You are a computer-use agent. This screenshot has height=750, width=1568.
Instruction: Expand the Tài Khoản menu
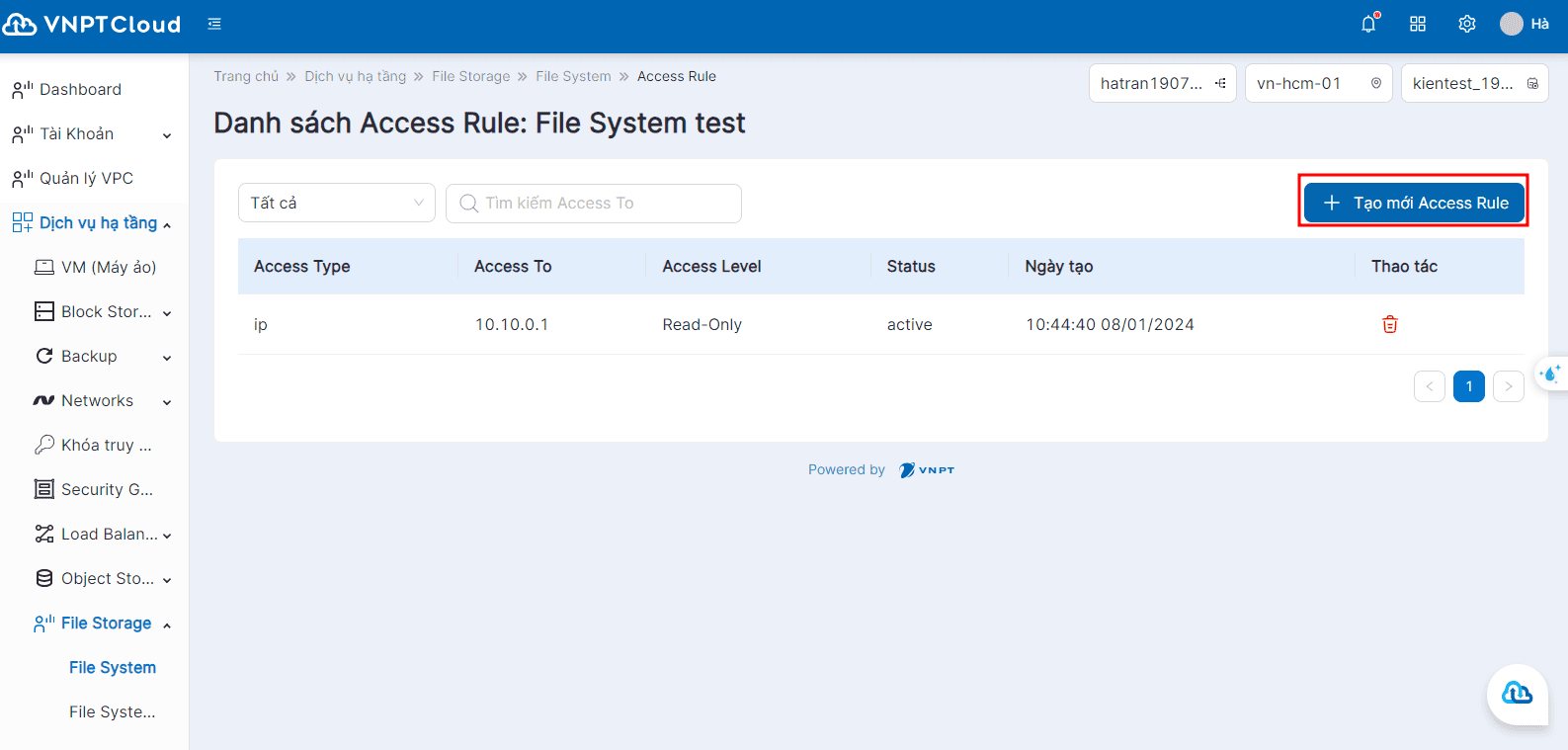point(167,135)
